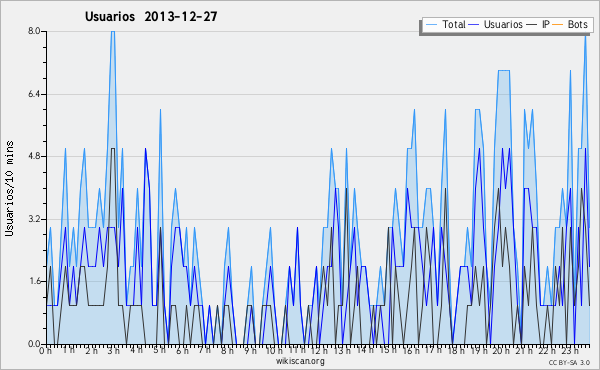Click the orange Bots legend line
The width and height of the screenshot is (600, 370).
[x=558, y=25]
